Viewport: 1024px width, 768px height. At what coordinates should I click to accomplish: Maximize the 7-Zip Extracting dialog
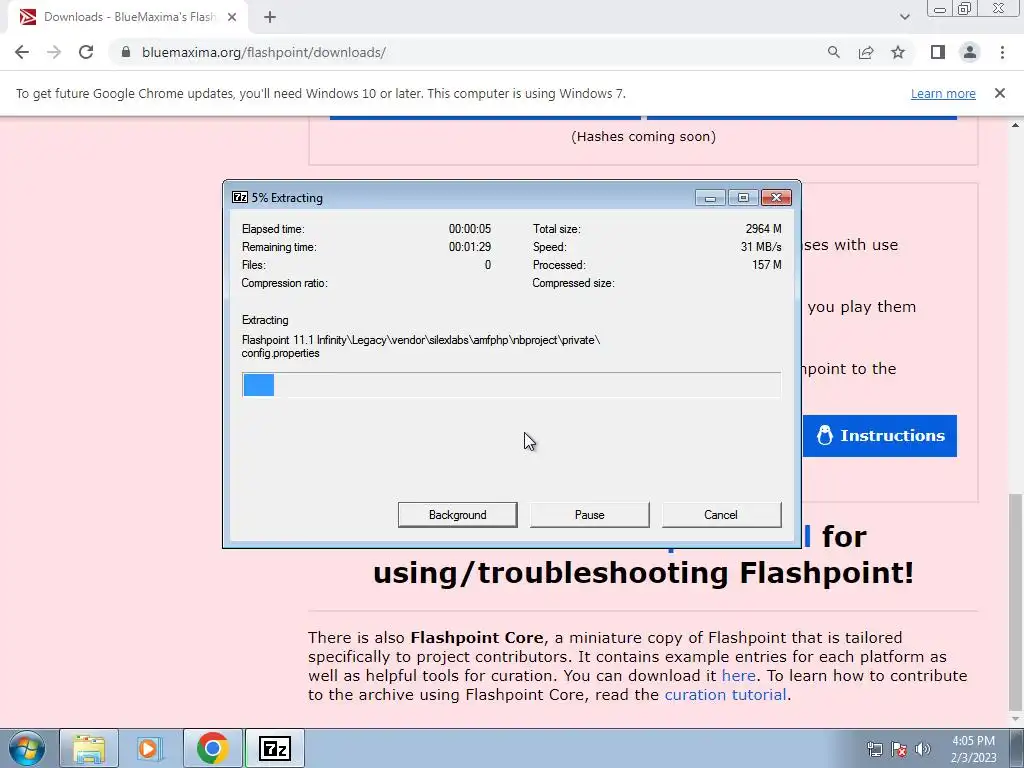[743, 197]
